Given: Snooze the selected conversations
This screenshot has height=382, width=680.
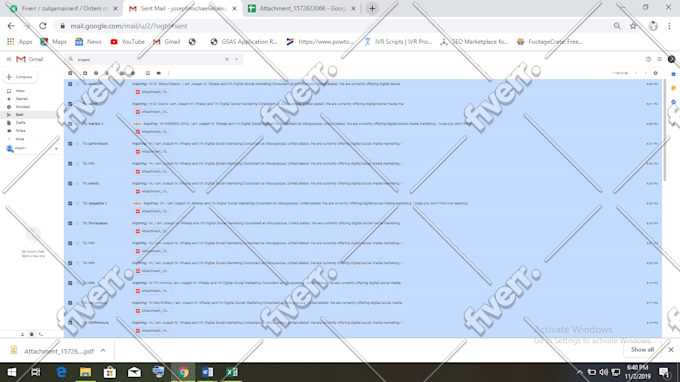Looking at the screenshot, I should (x=133, y=73).
